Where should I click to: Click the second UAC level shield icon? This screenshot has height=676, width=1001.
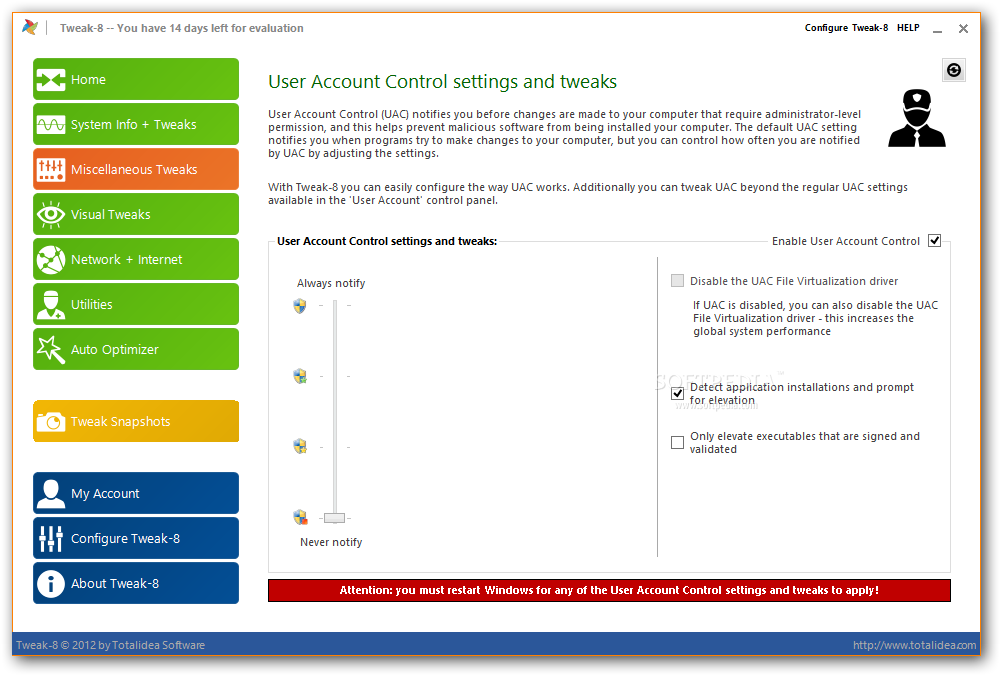click(300, 376)
